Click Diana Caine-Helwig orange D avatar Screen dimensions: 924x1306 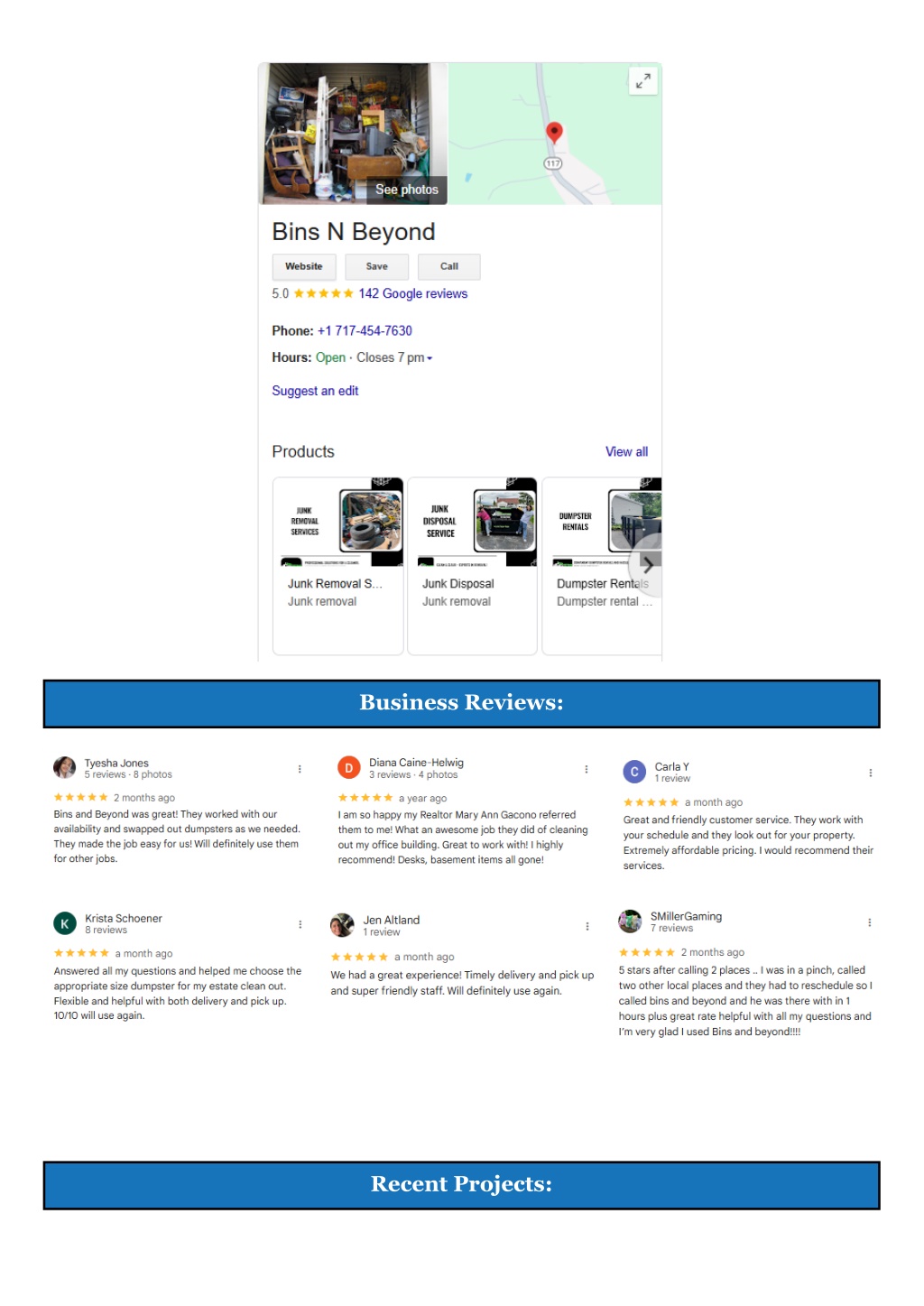click(x=348, y=768)
